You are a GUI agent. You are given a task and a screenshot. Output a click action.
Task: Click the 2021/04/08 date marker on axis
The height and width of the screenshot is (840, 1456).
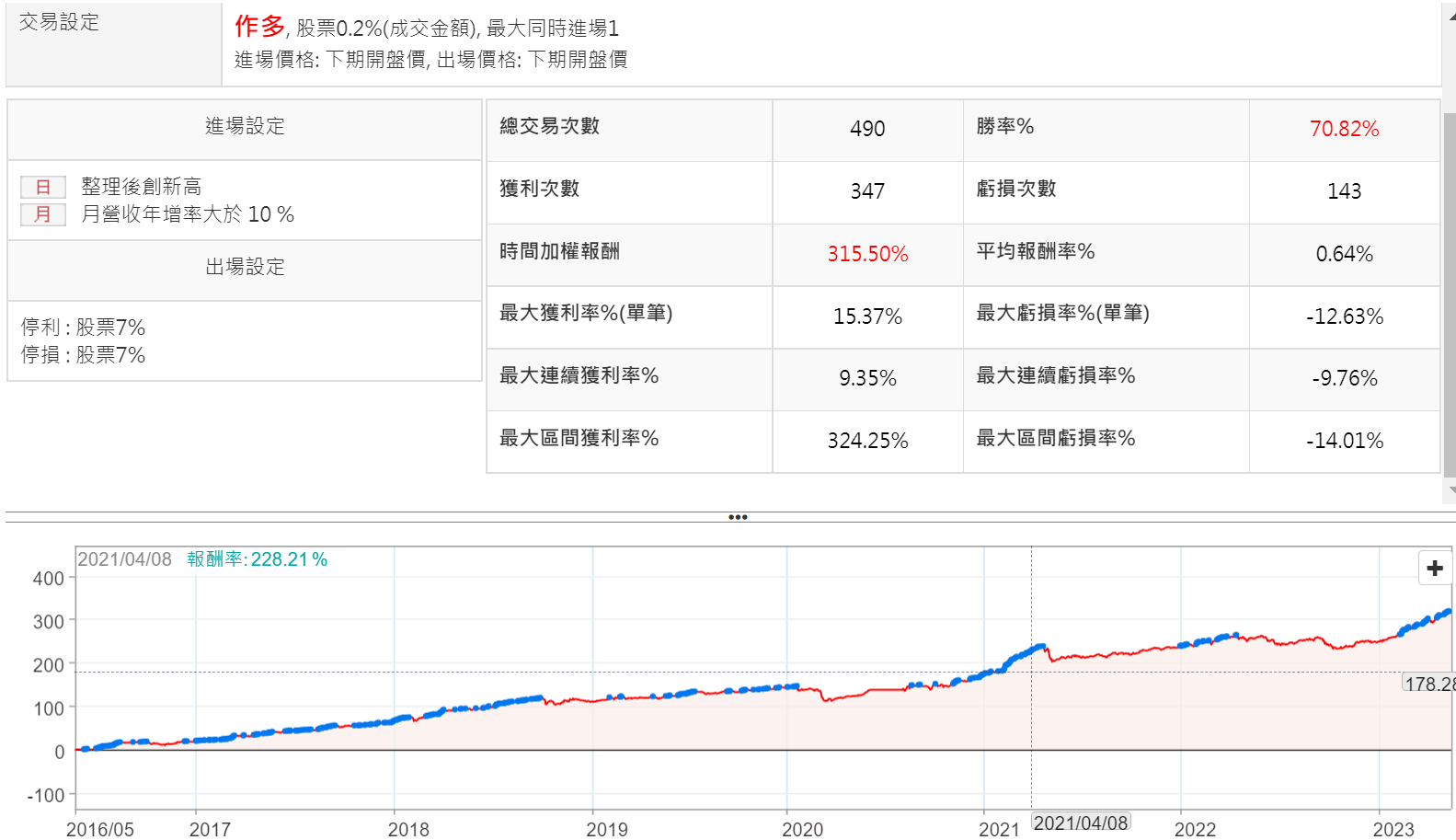coord(1081,823)
